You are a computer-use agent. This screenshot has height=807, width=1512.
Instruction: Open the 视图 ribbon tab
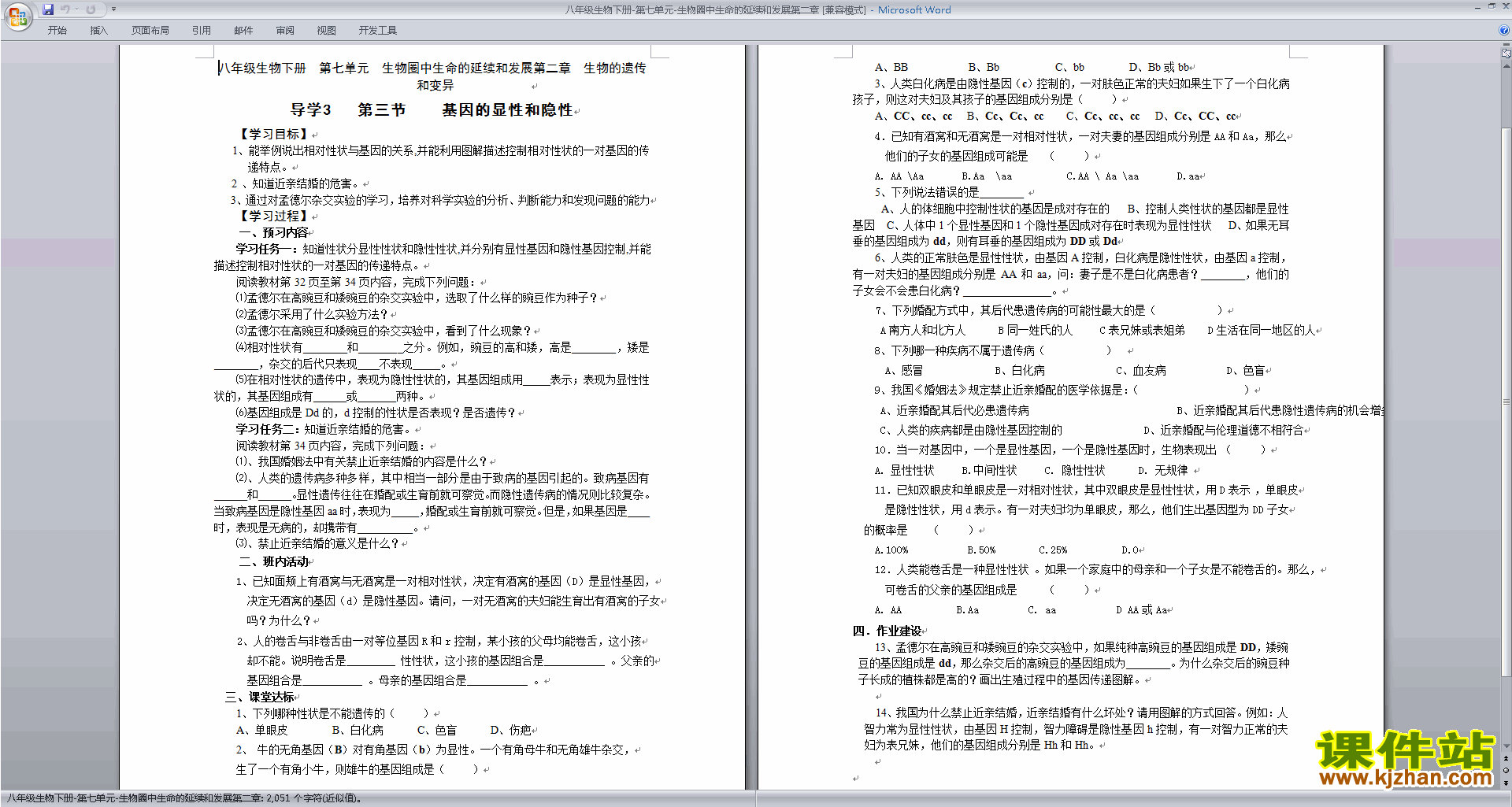[327, 30]
